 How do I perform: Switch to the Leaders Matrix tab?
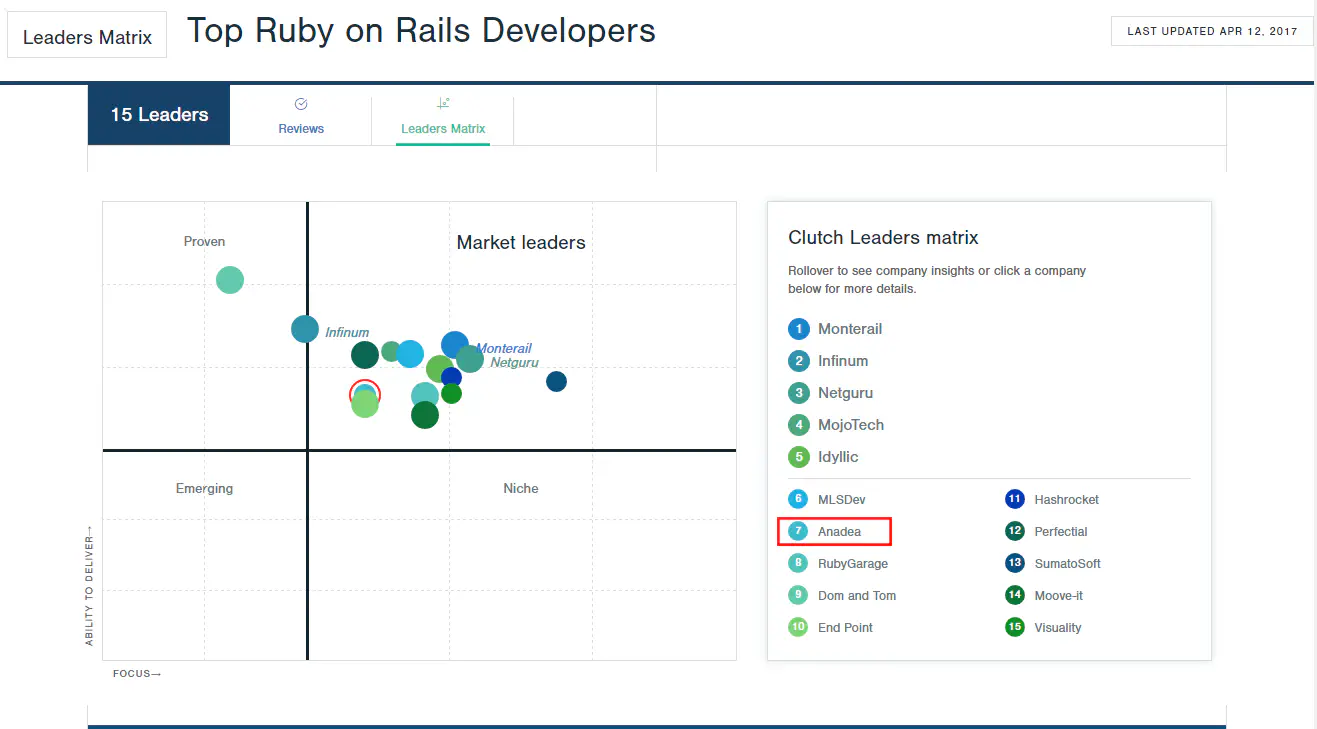point(442,128)
